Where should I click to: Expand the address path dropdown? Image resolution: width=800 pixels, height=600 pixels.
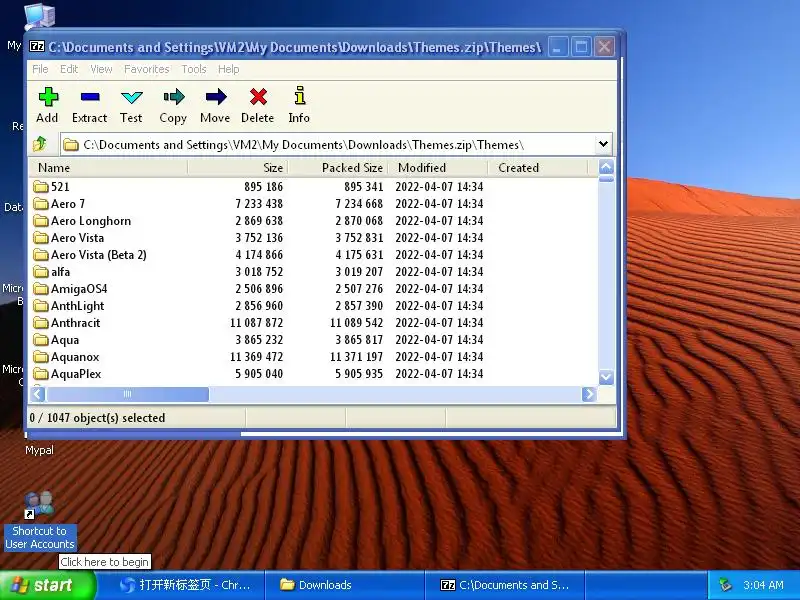point(603,144)
